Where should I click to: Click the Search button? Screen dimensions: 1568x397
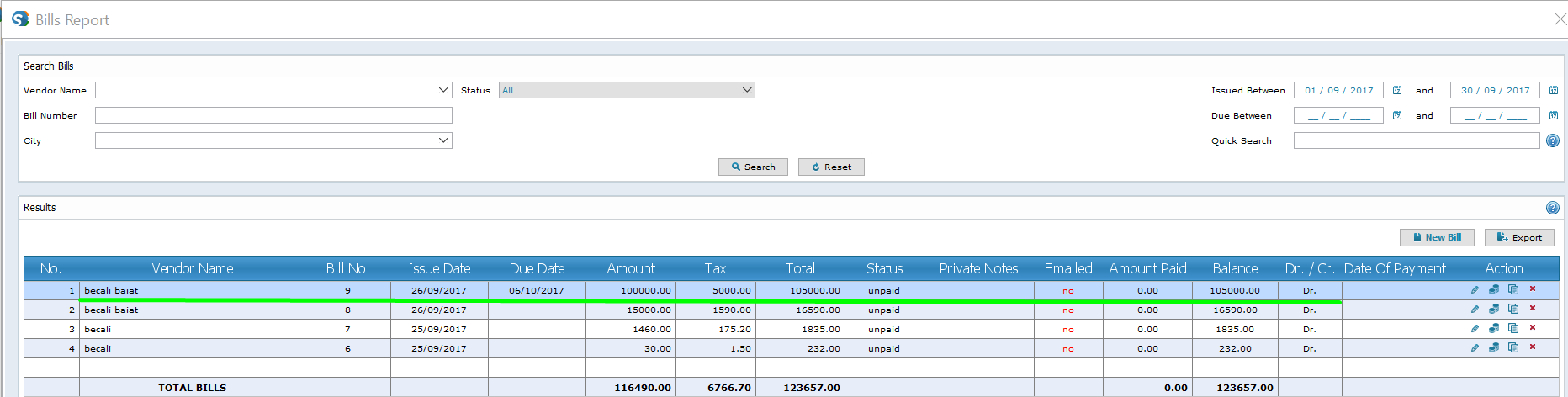[753, 167]
